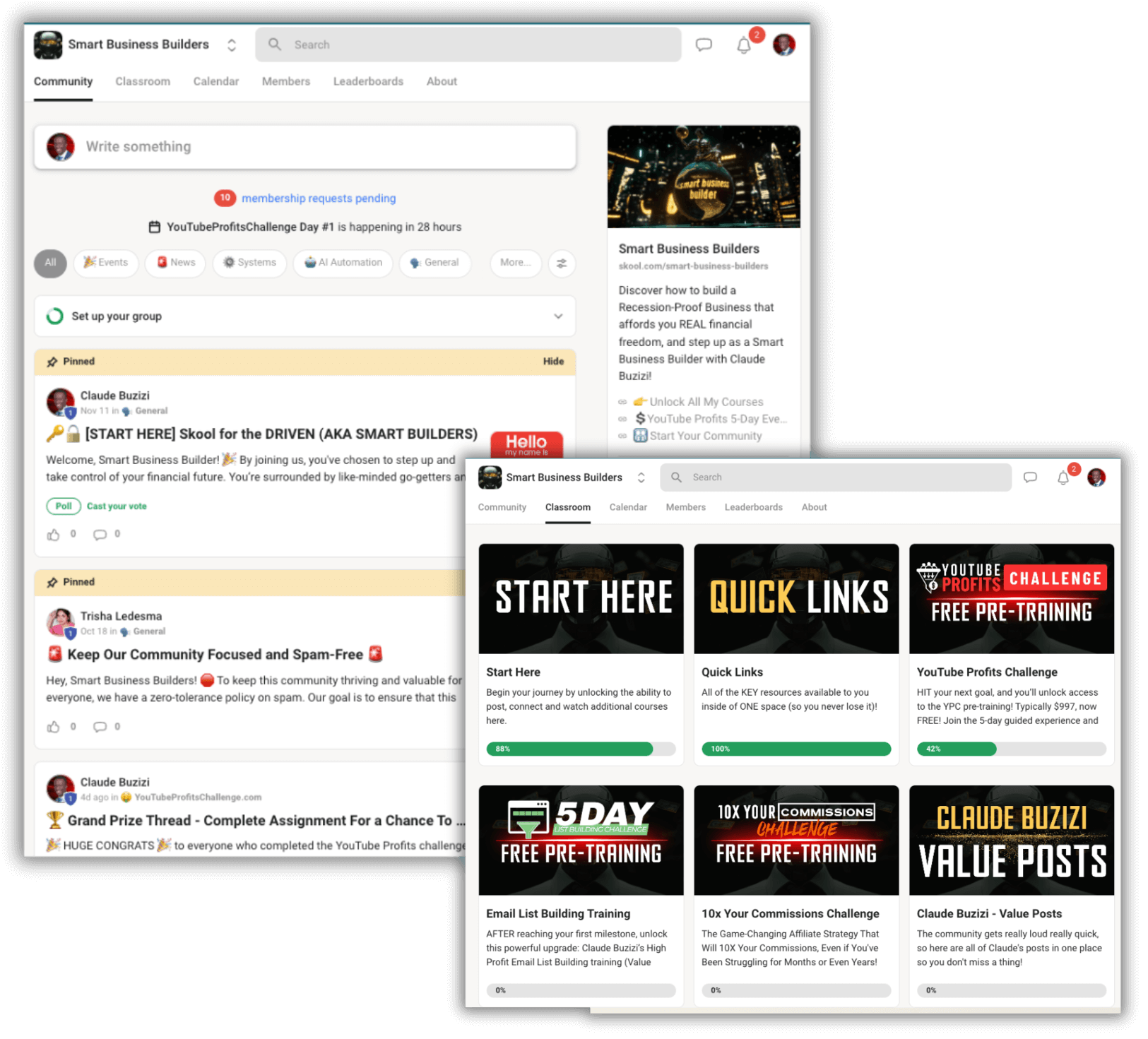Open comments on Keep Our Community Focused post
The height and width of the screenshot is (1039, 1148).
(100, 727)
